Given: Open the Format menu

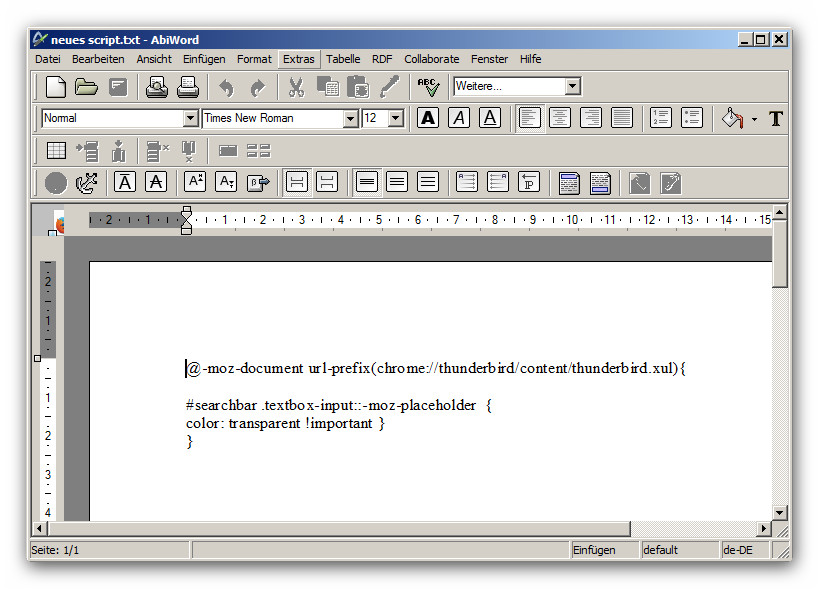Looking at the screenshot, I should (x=254, y=59).
